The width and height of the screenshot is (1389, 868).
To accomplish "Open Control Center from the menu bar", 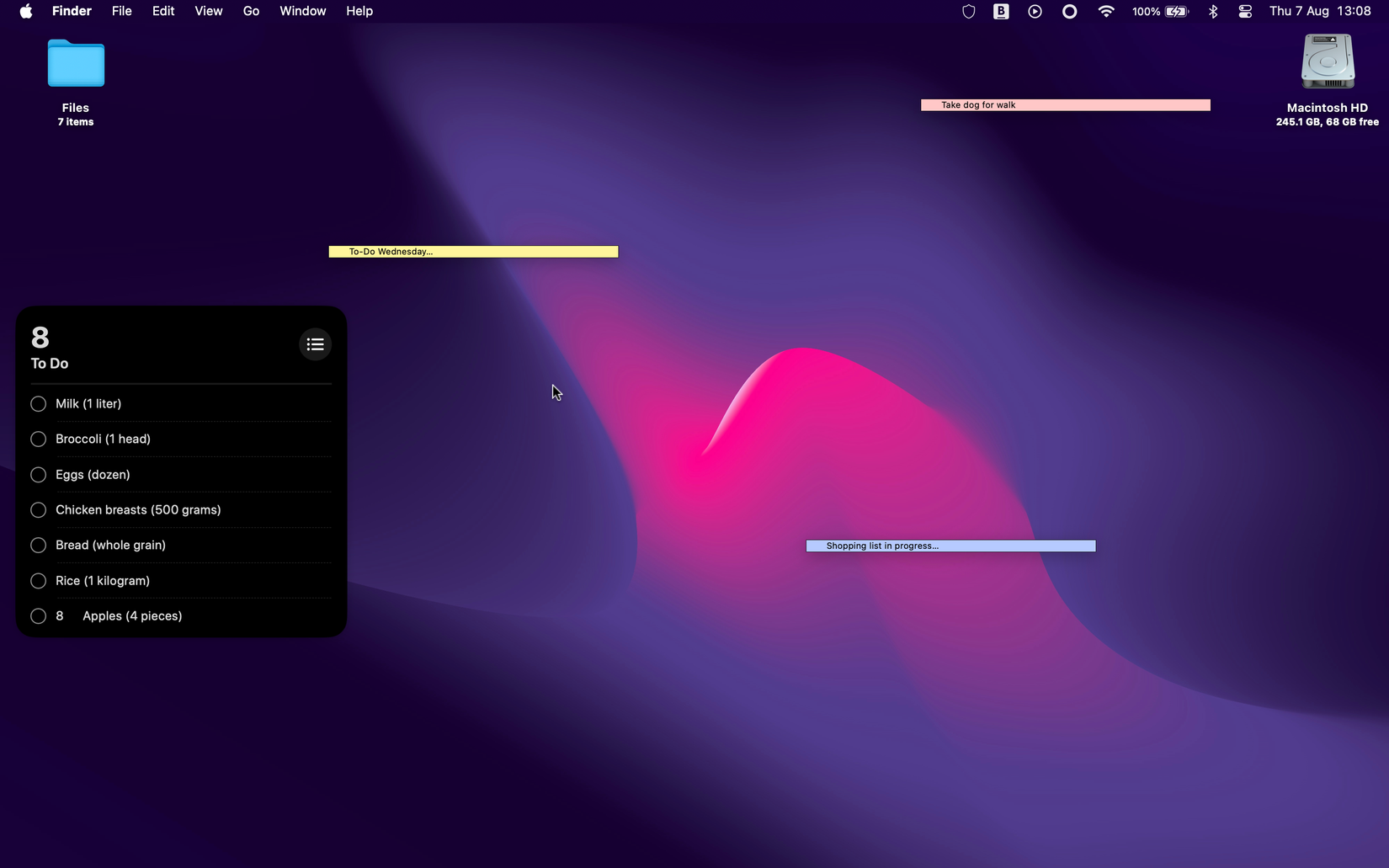I will 1245,11.
